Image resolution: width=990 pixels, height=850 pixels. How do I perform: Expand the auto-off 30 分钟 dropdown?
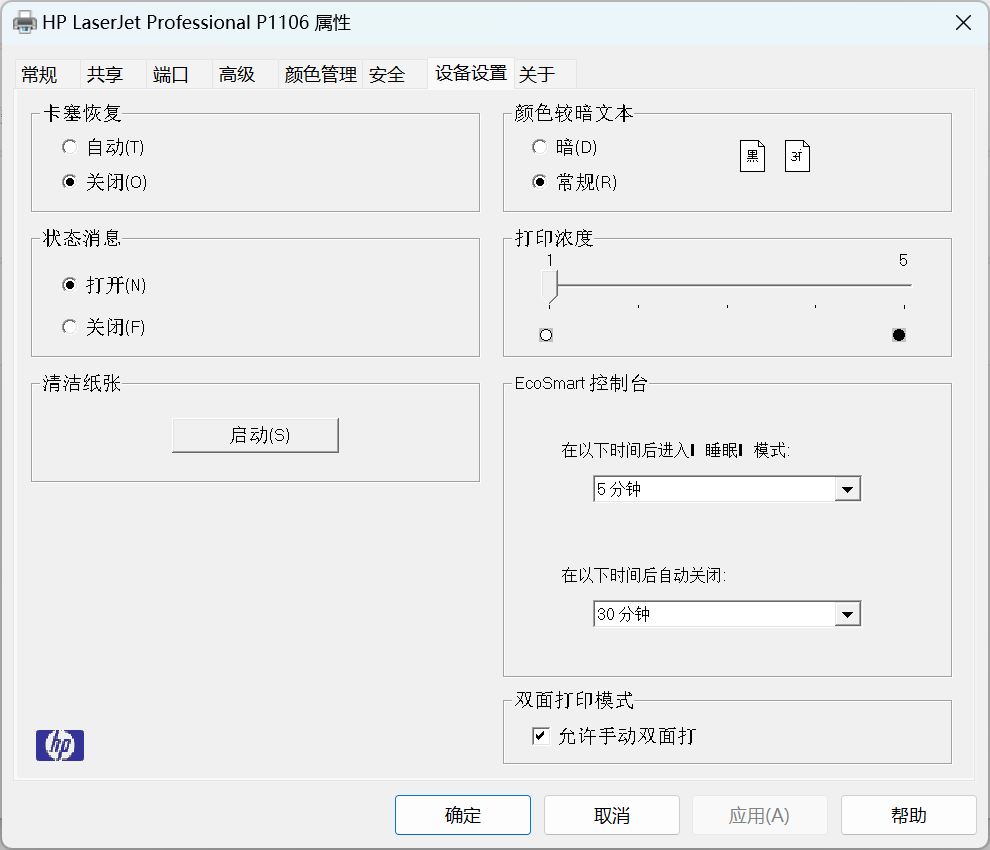click(x=847, y=614)
